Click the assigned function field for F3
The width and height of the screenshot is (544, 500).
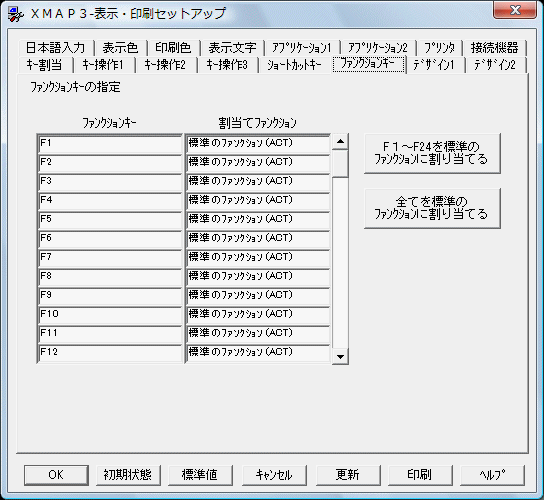(258, 182)
